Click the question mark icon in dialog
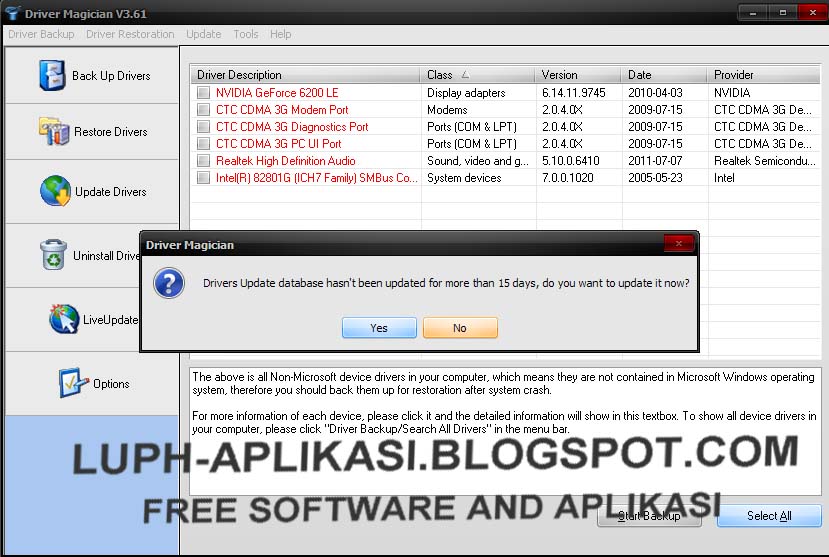The width and height of the screenshot is (829, 557). (x=169, y=283)
